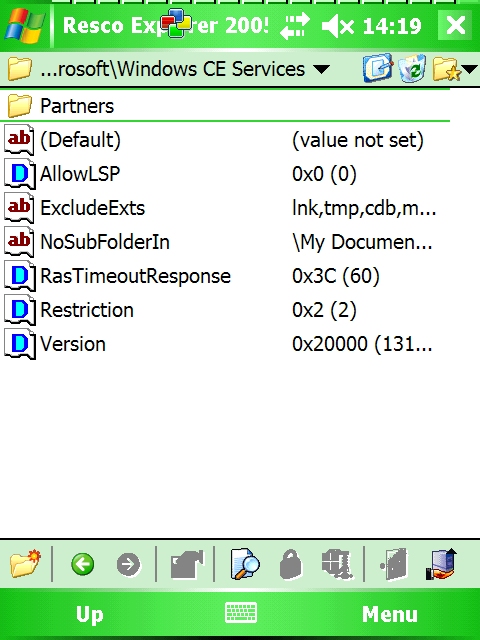Select the ExcludeExts registry value
Image resolution: width=480 pixels, height=640 pixels.
pyautogui.click(x=224, y=208)
